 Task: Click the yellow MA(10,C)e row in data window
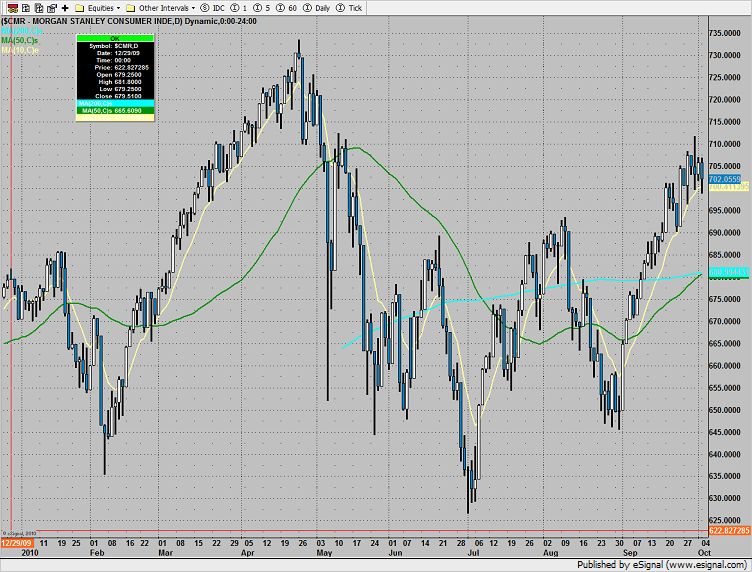(x=115, y=117)
